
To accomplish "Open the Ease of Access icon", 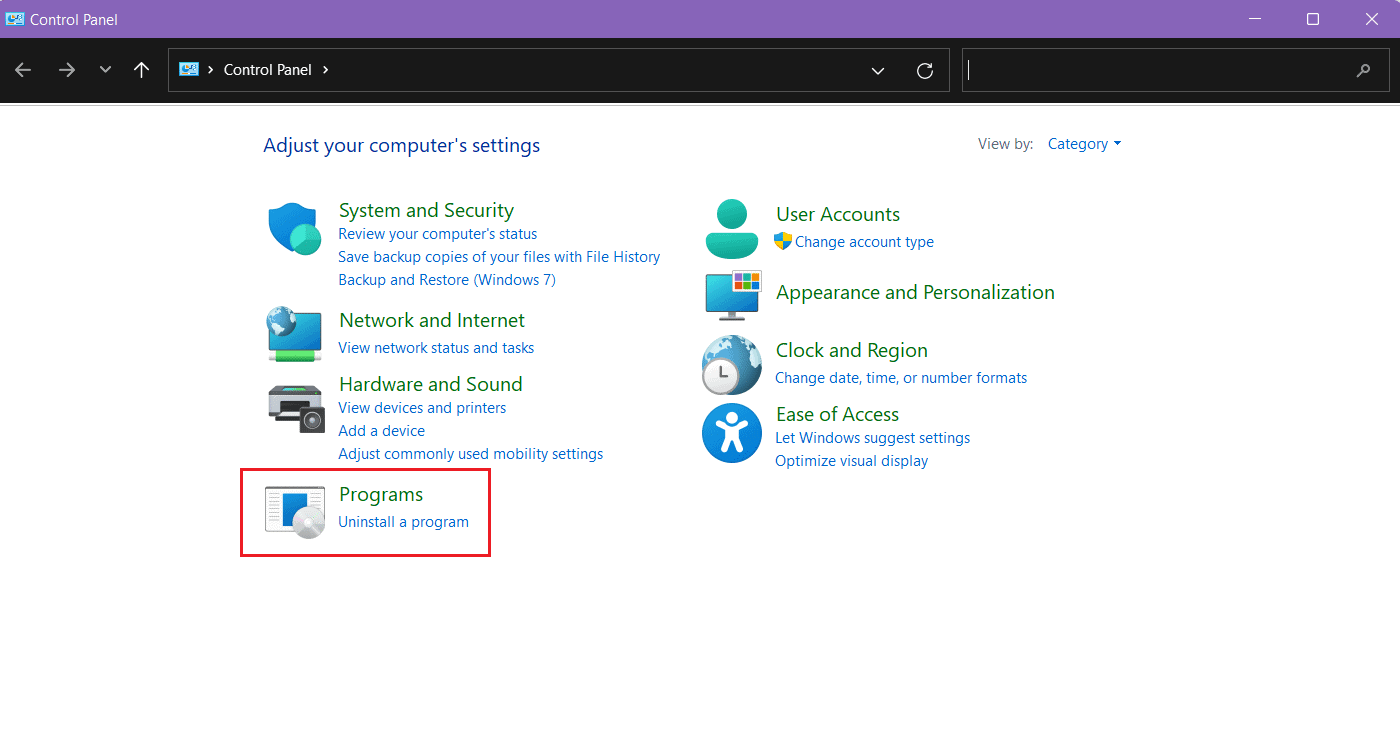I will point(732,433).
